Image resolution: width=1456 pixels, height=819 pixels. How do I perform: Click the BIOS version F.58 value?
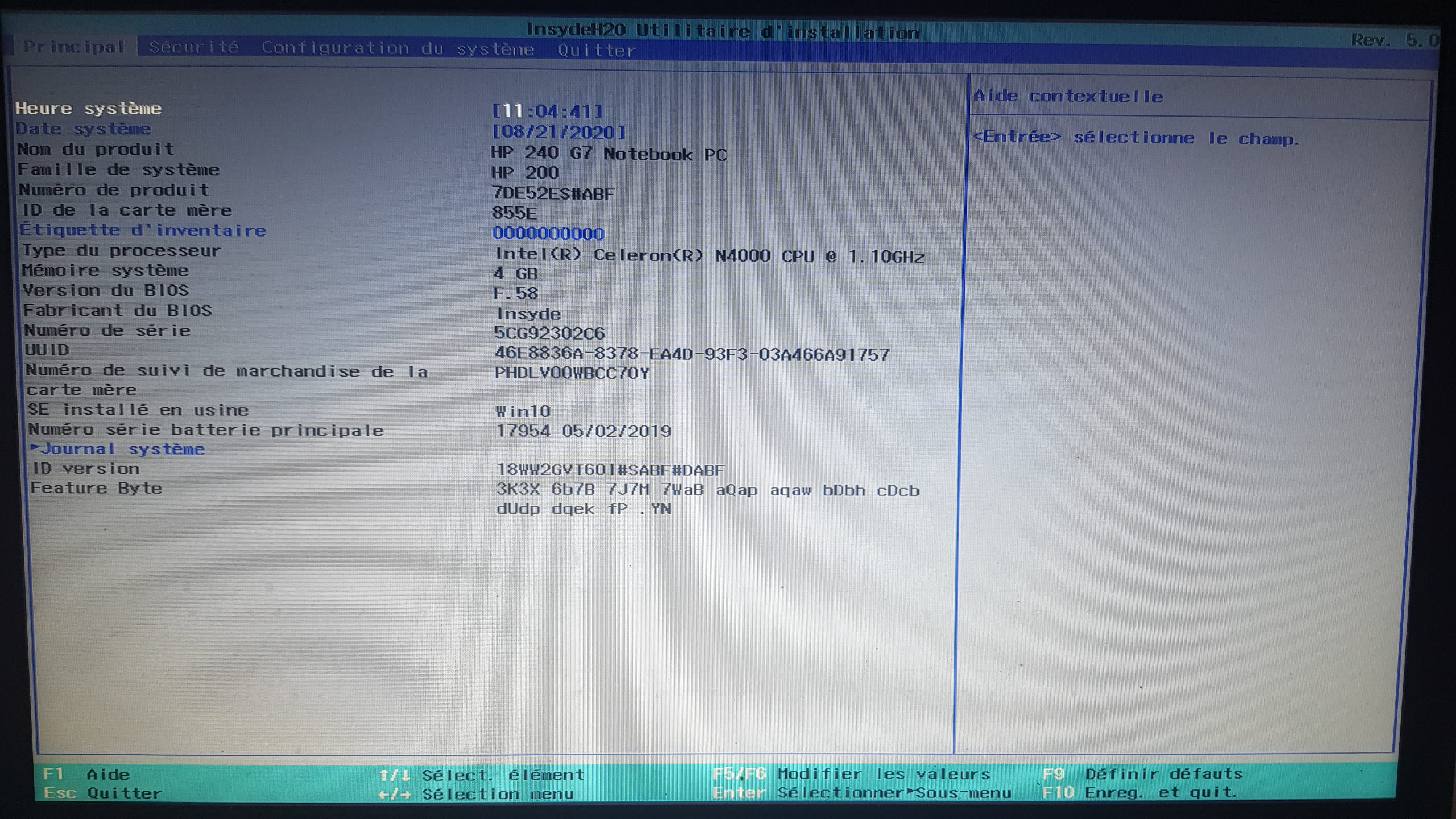tap(516, 293)
